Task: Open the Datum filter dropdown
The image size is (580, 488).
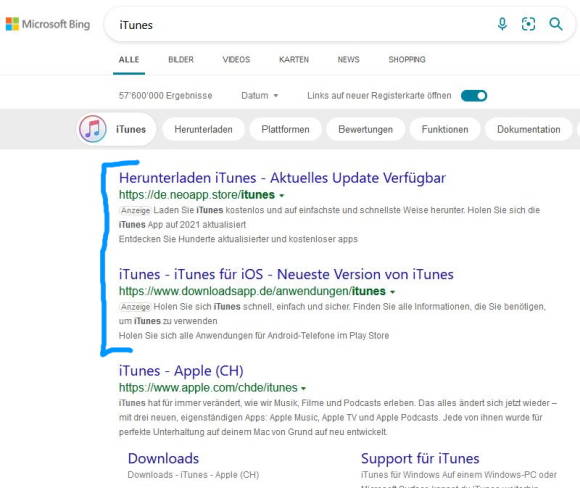Action: [x=260, y=95]
